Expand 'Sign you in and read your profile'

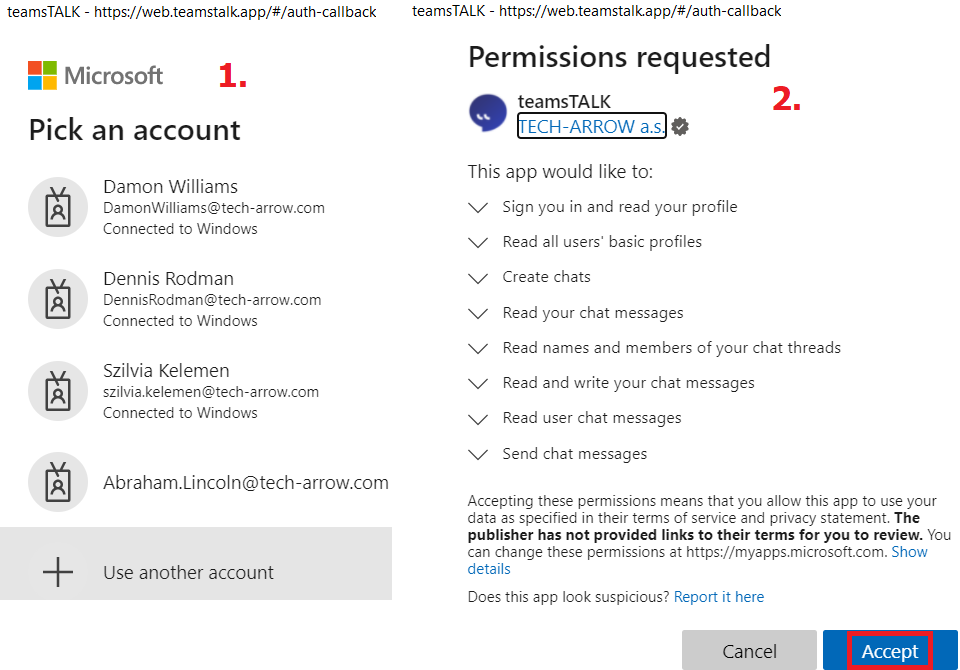click(x=479, y=207)
